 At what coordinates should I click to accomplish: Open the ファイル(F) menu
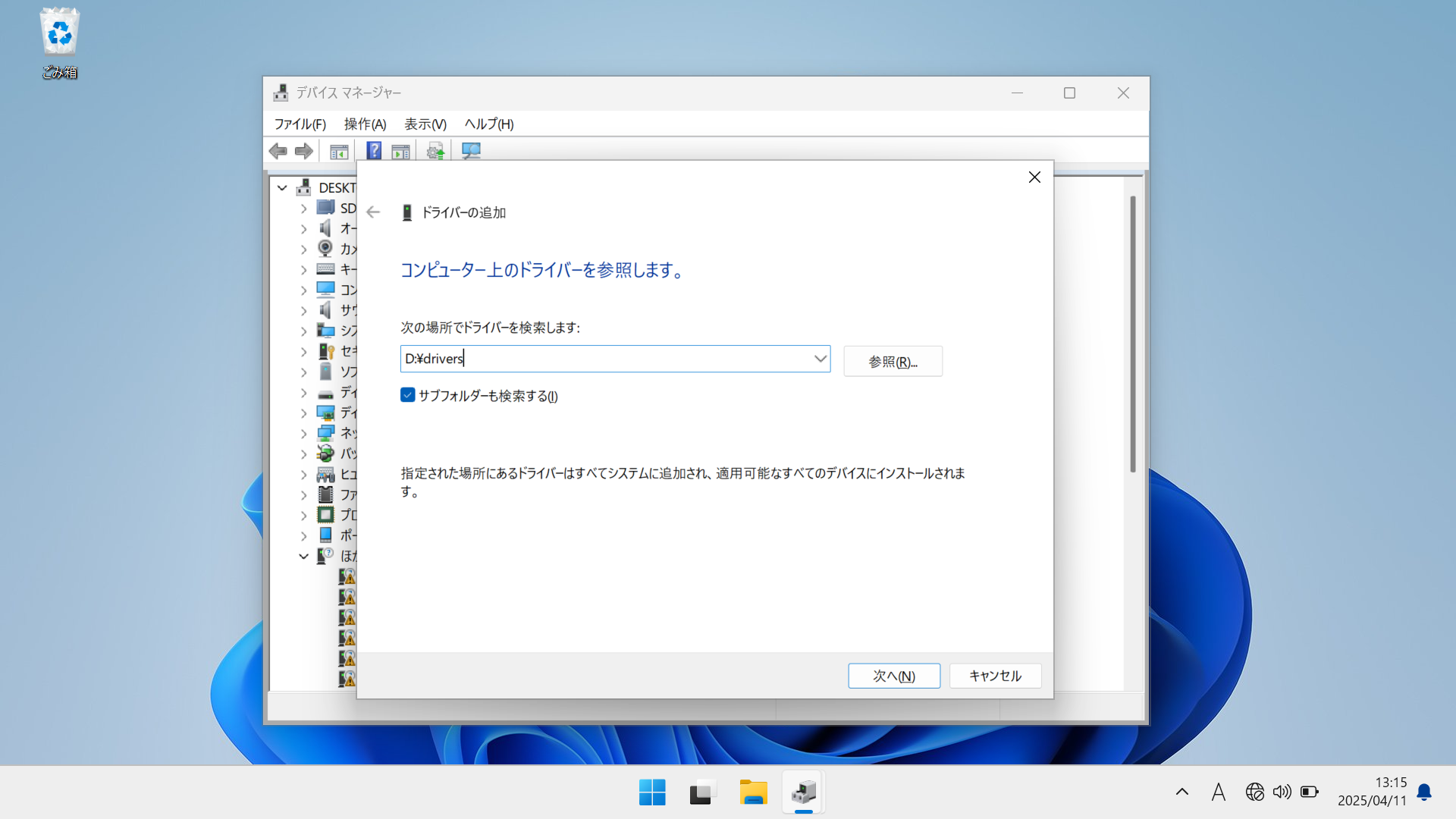tap(300, 124)
